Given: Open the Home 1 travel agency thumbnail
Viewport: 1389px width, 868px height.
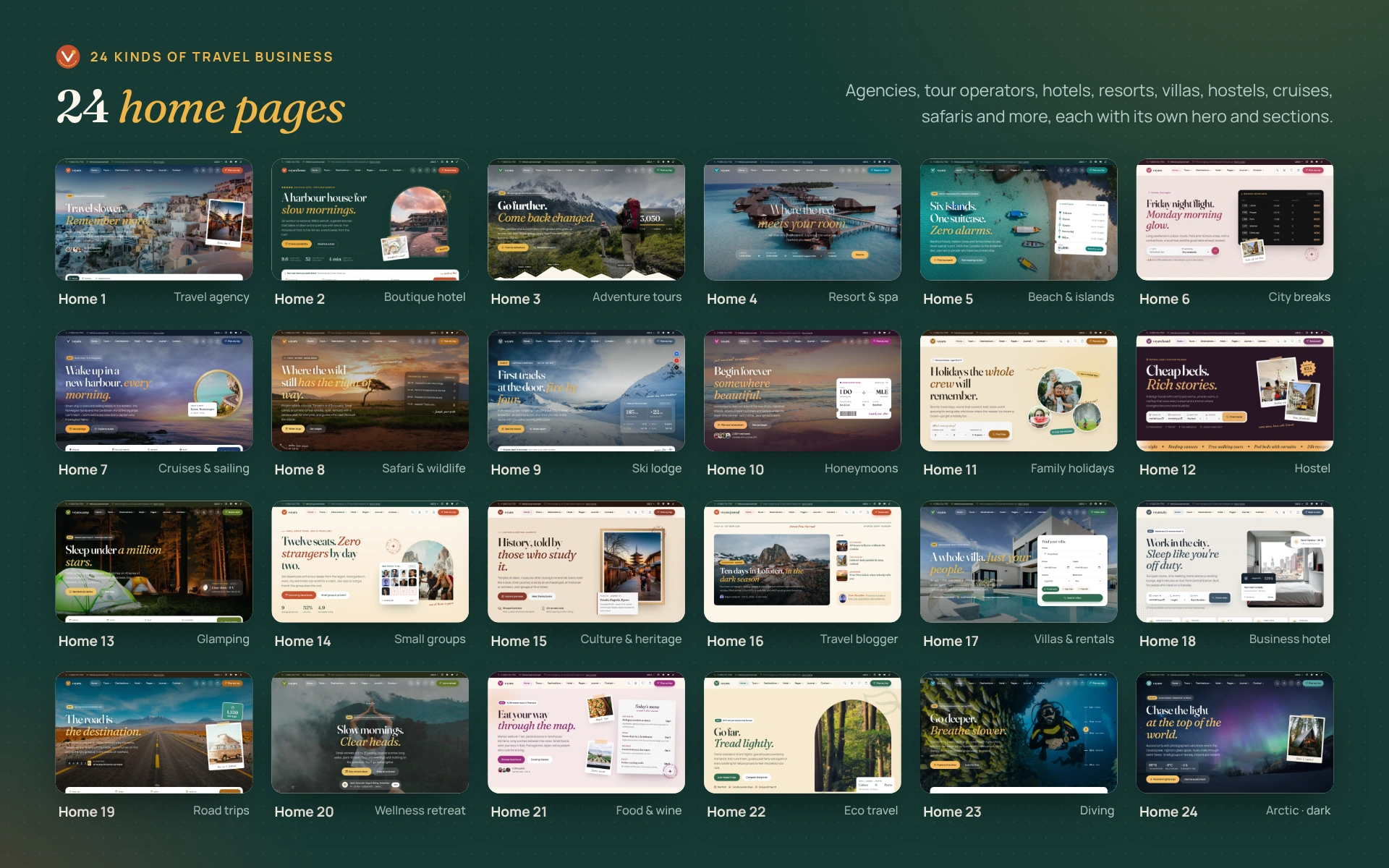Looking at the screenshot, I should 154,220.
